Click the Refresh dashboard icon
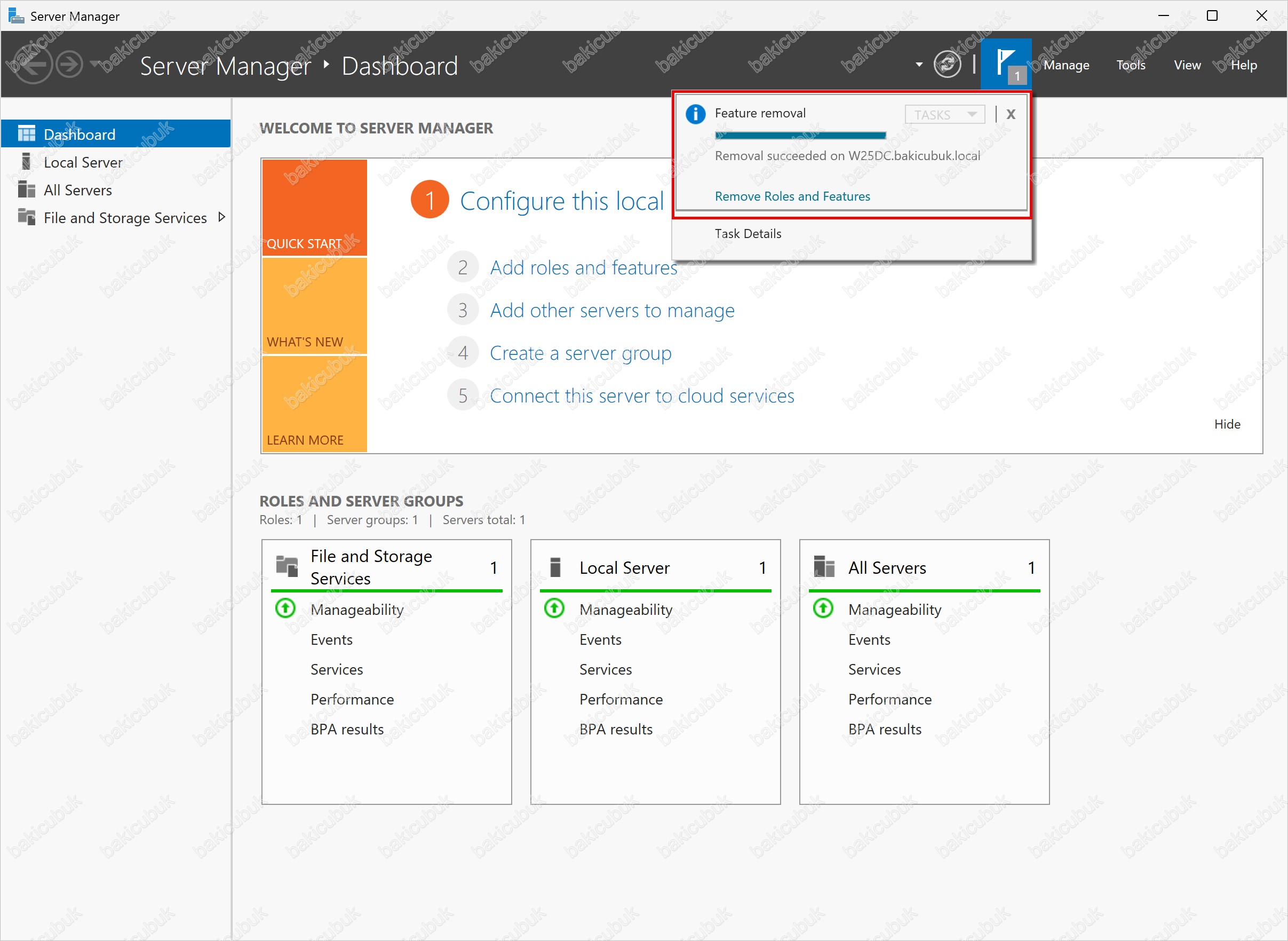 click(x=947, y=65)
